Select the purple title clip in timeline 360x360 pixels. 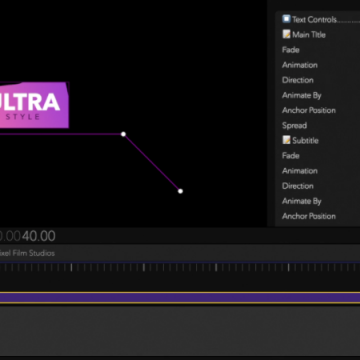(180, 298)
